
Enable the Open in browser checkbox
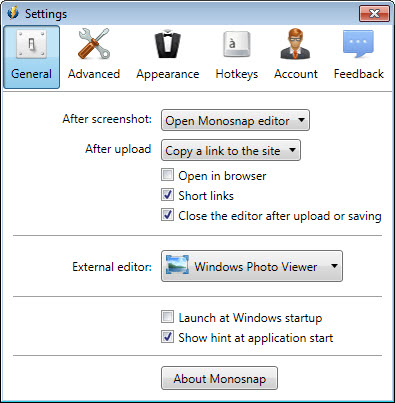coord(167,175)
